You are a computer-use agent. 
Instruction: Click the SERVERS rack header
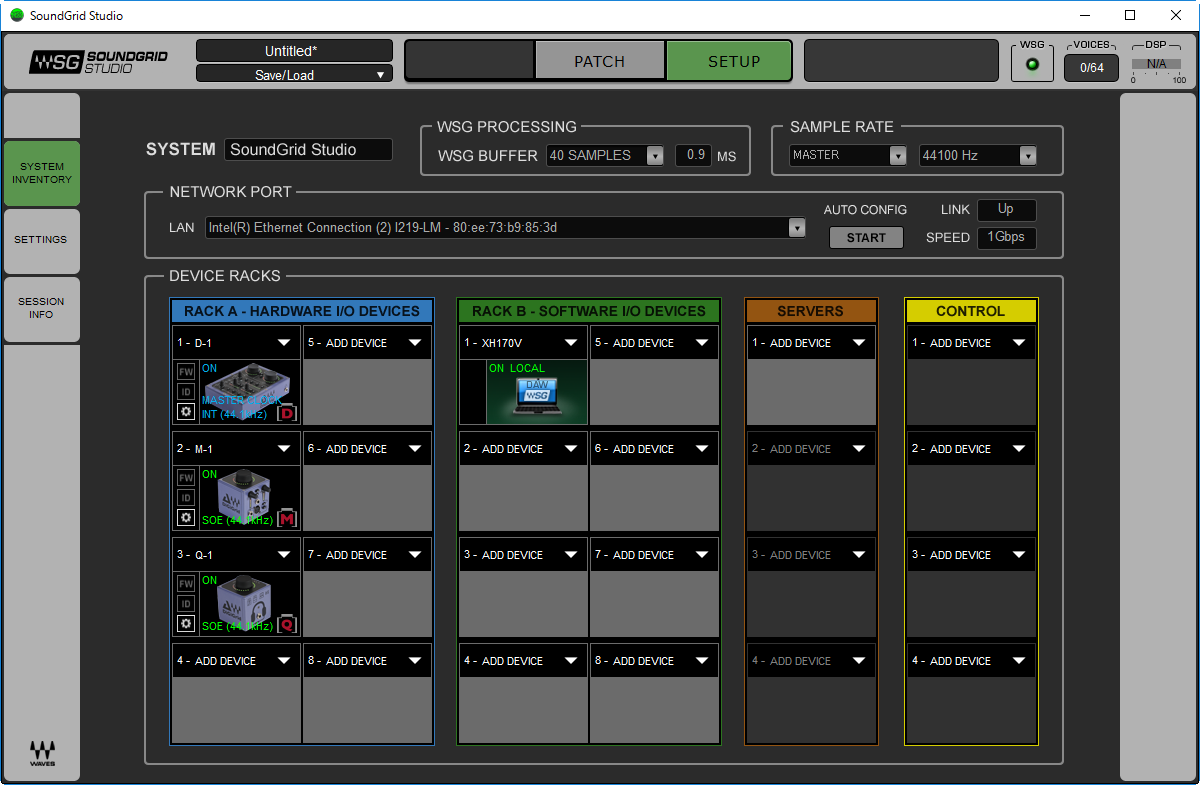coord(811,311)
